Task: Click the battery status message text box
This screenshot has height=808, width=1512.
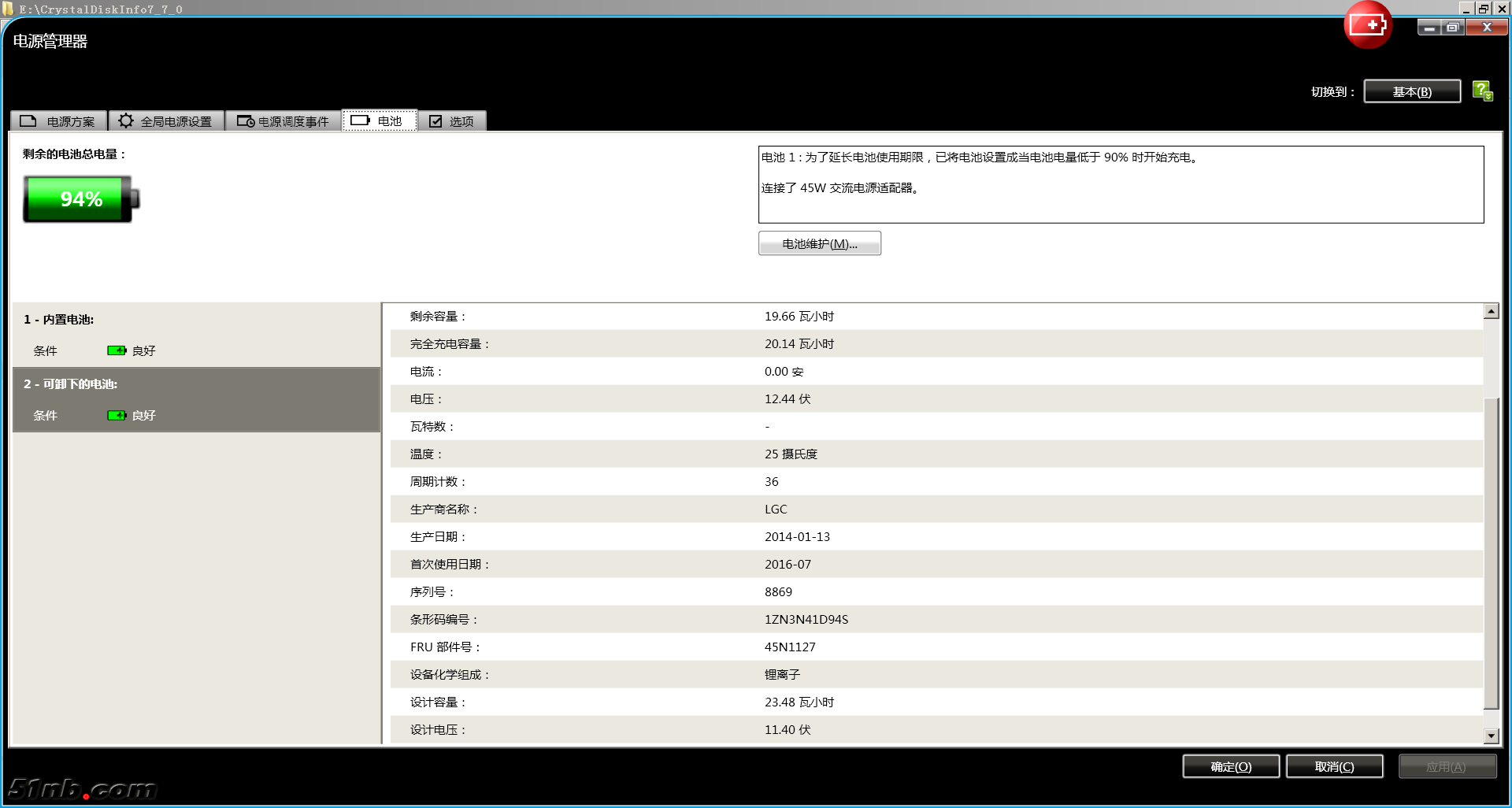Action: pos(1120,184)
